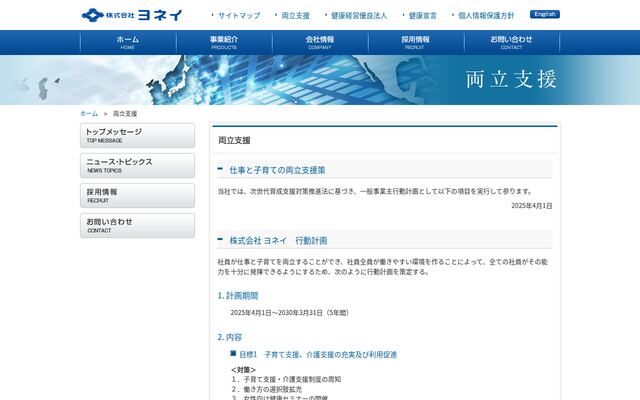Switch site language with English button
The width and height of the screenshot is (640, 400).
(545, 14)
